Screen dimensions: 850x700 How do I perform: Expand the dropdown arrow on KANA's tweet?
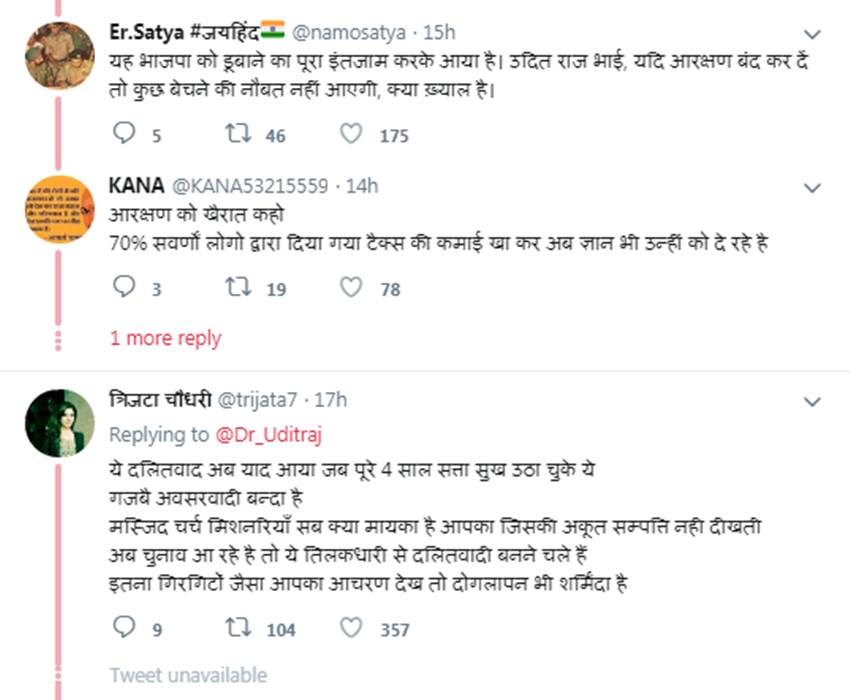tap(813, 188)
